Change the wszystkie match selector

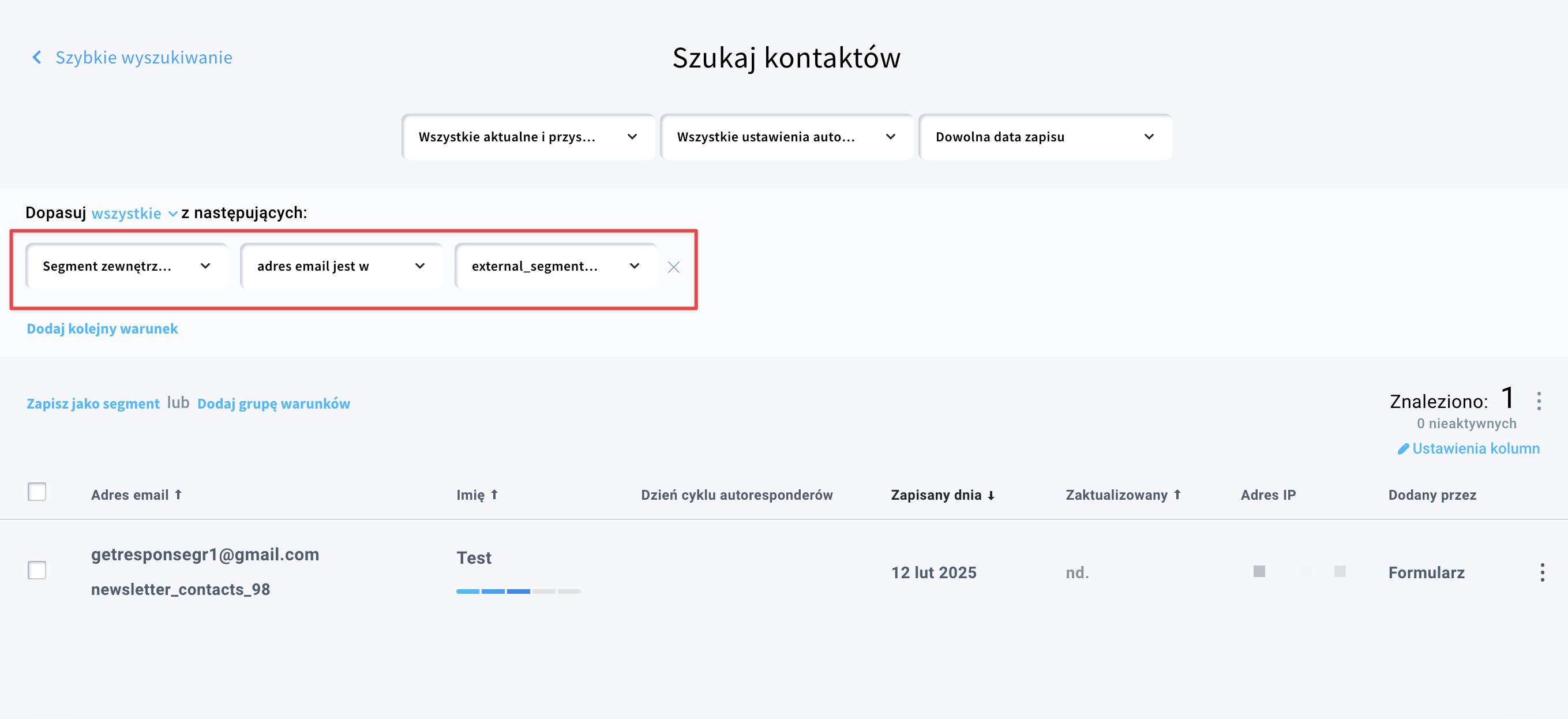[x=134, y=213]
